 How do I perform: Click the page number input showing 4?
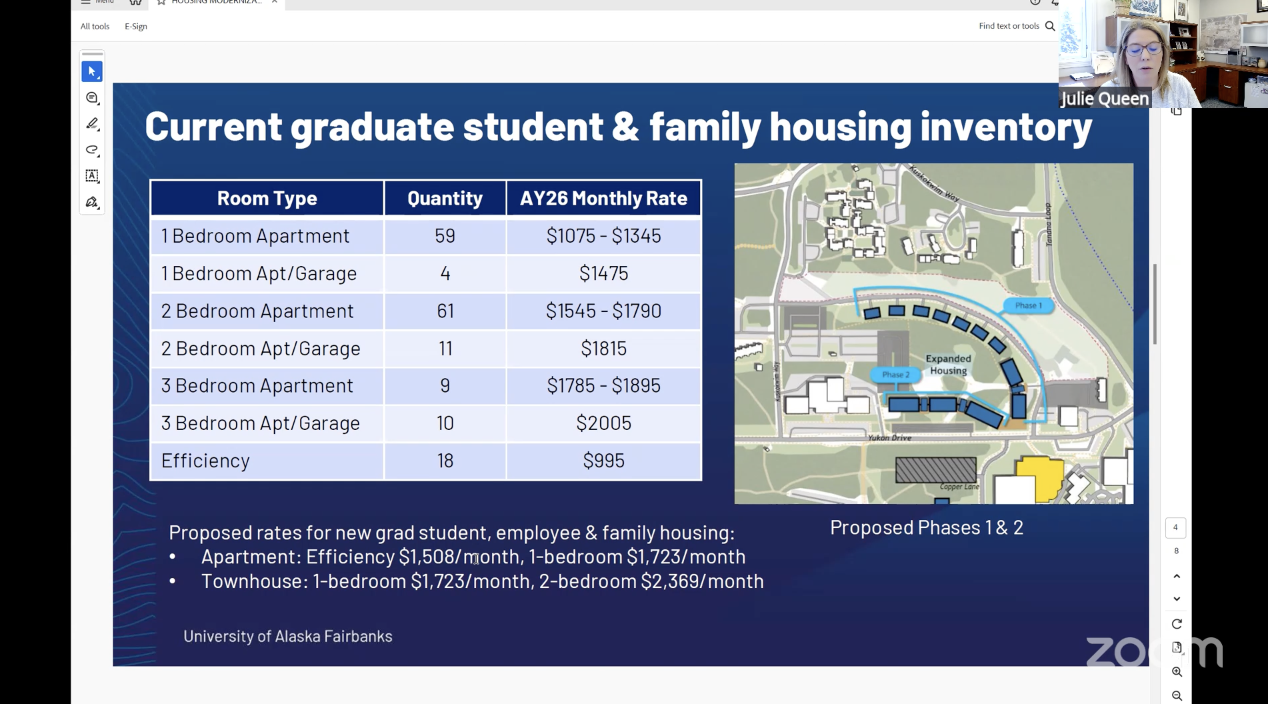pos(1175,527)
